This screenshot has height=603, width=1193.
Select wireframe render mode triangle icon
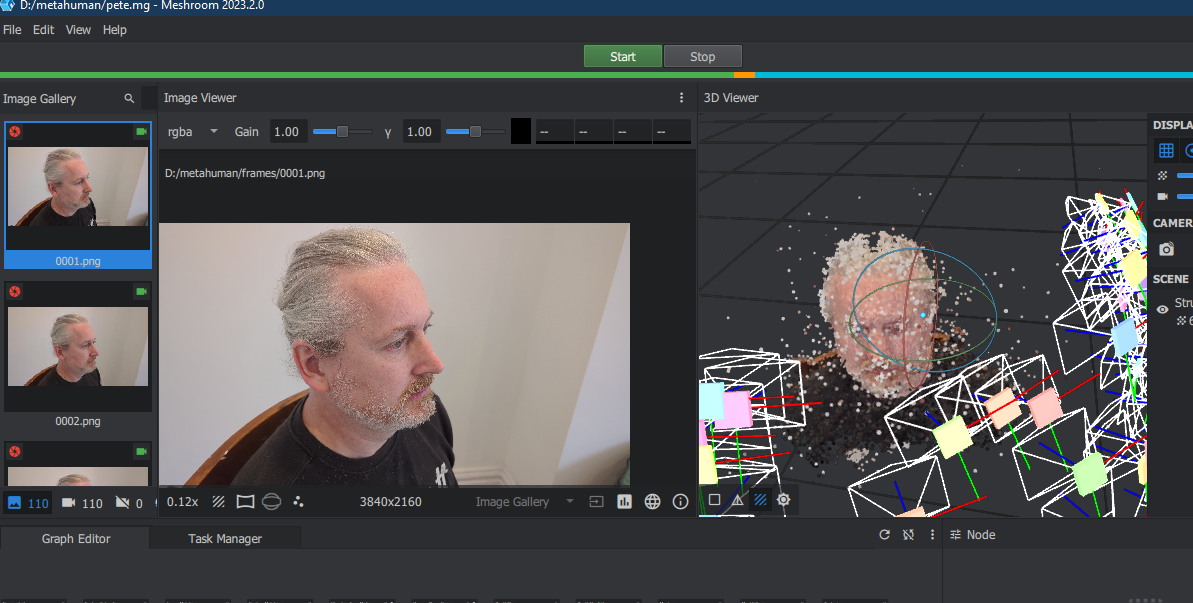point(737,500)
